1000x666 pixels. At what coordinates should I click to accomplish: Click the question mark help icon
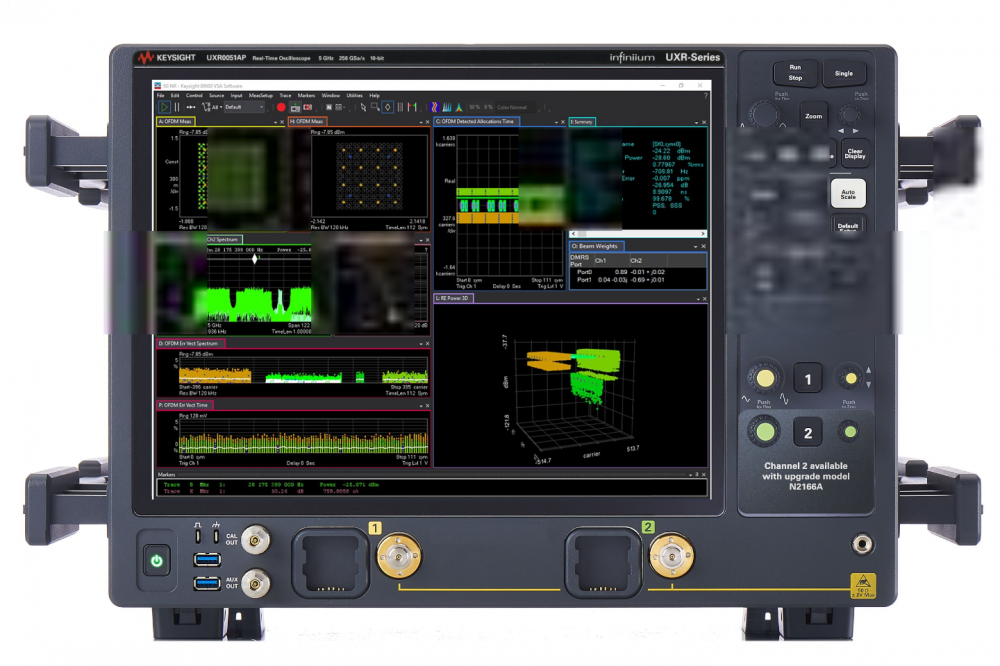(705, 96)
